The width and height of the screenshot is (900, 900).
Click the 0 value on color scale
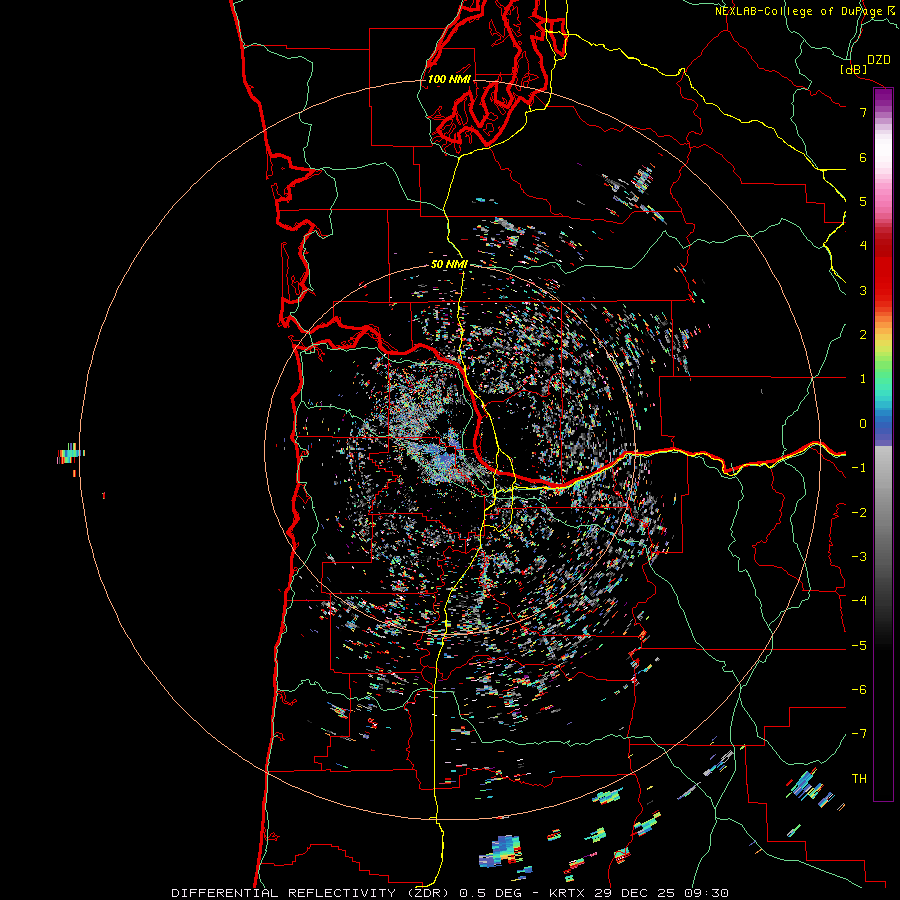click(x=863, y=424)
